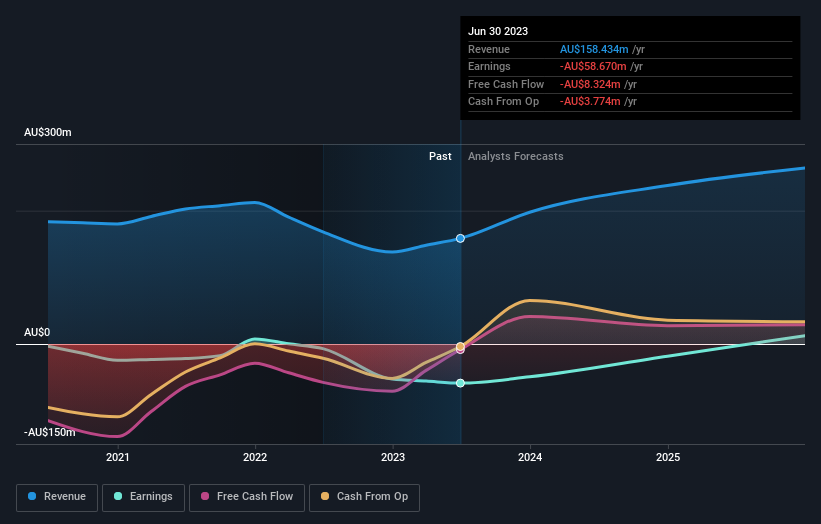
Task: Toggle the Cash From Op legend series
Action: pos(364,497)
